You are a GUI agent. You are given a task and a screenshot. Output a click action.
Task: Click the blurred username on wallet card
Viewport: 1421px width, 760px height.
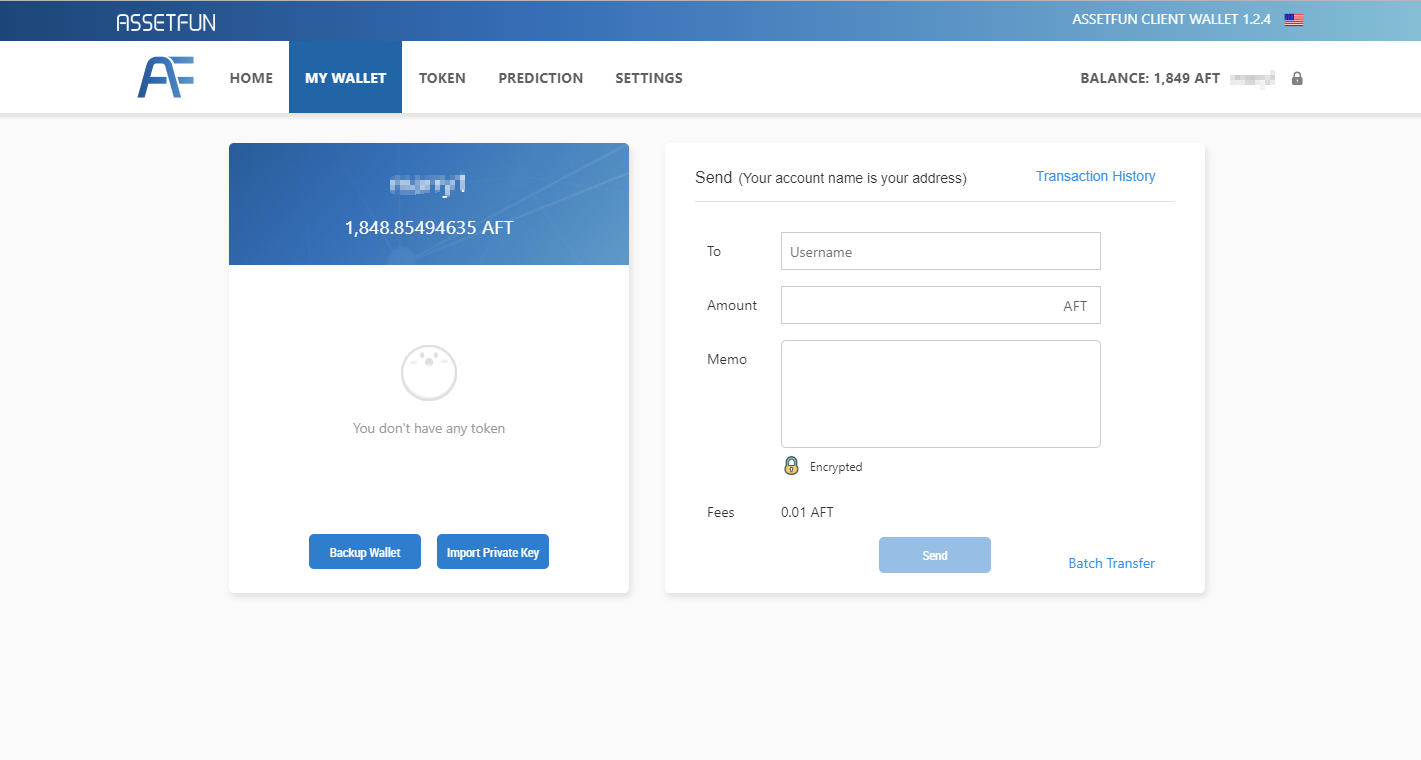(x=429, y=184)
